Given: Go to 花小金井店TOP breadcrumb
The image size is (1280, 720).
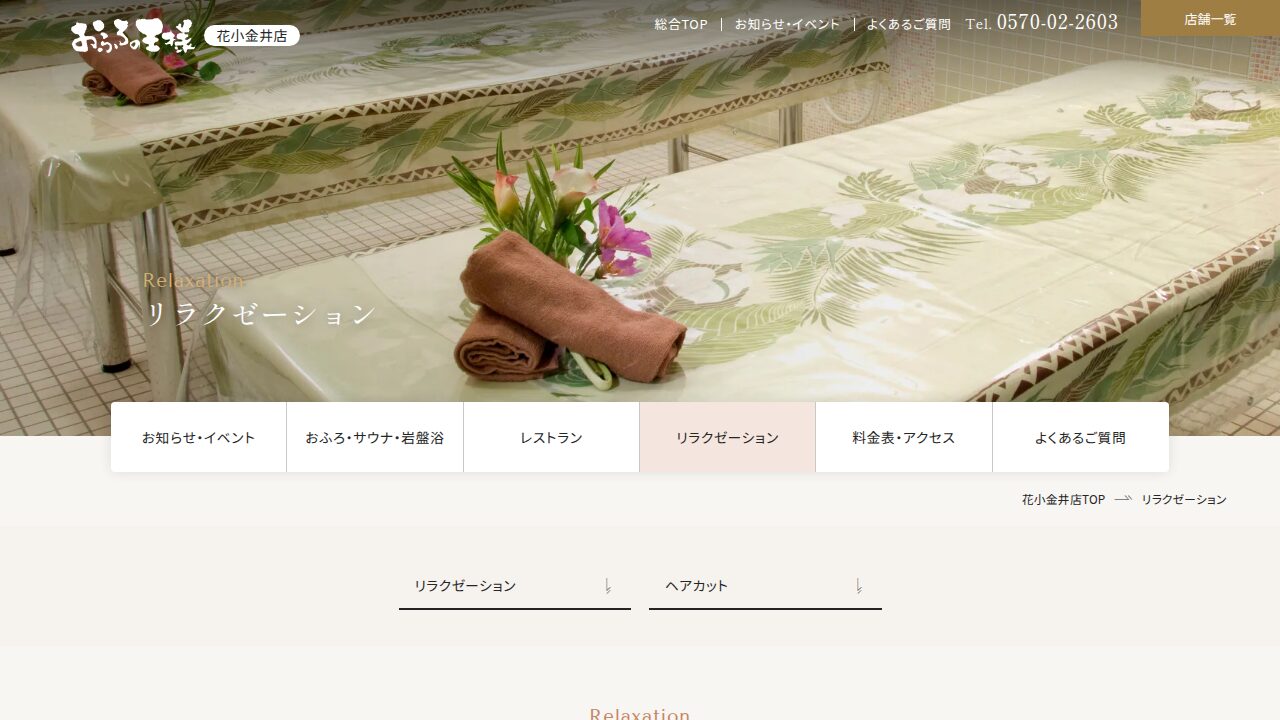Looking at the screenshot, I should pyautogui.click(x=1063, y=500).
